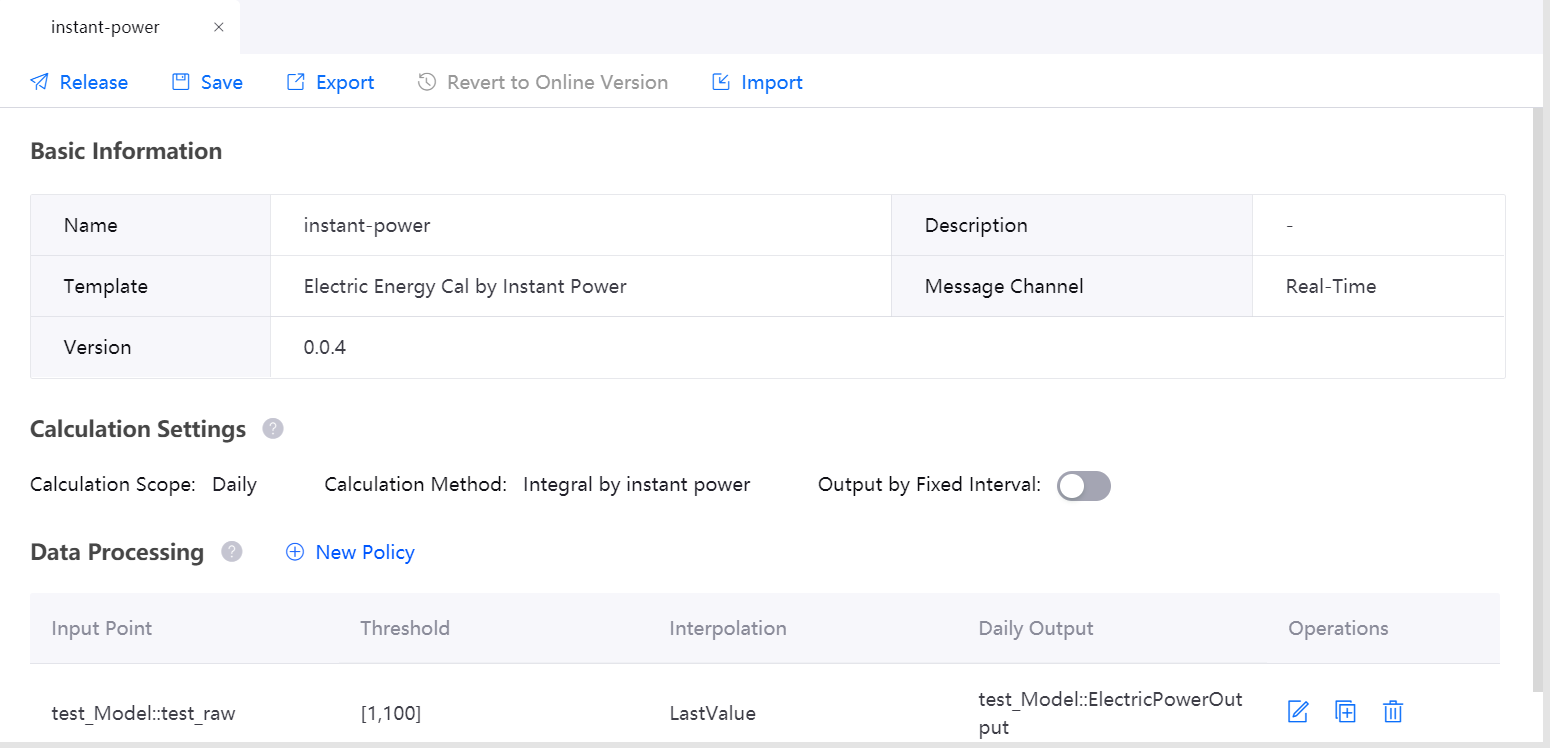Click the Data Processing heading

click(117, 552)
